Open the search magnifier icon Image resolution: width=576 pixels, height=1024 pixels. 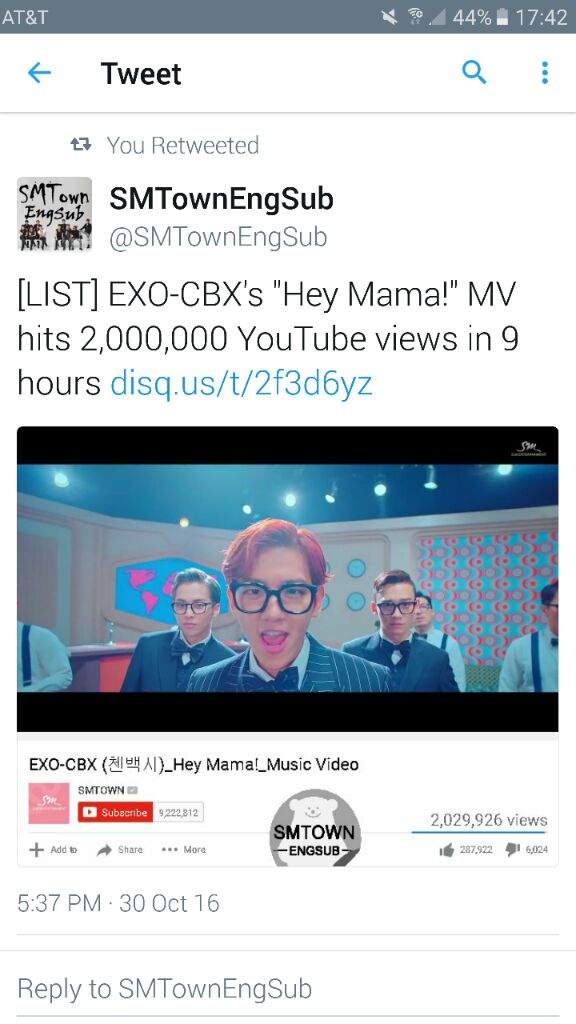click(474, 72)
